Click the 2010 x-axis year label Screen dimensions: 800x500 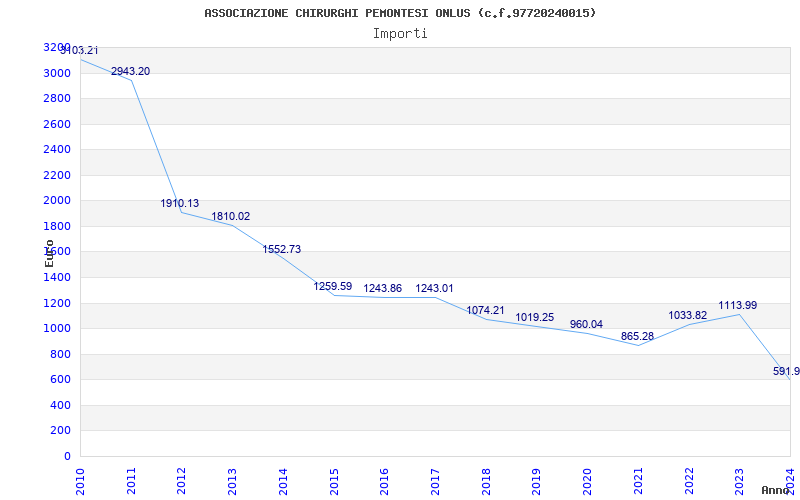click(x=80, y=482)
